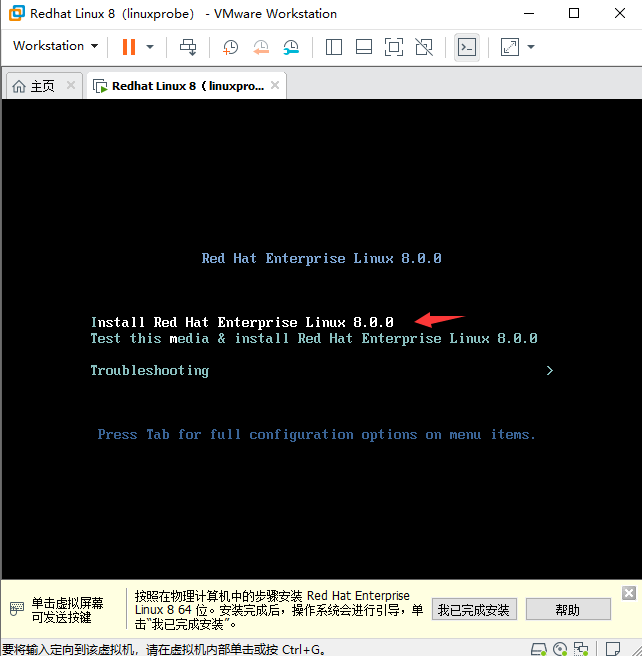This screenshot has height=656, width=642.
Task: Click the network adapter status icon
Action: (581, 649)
